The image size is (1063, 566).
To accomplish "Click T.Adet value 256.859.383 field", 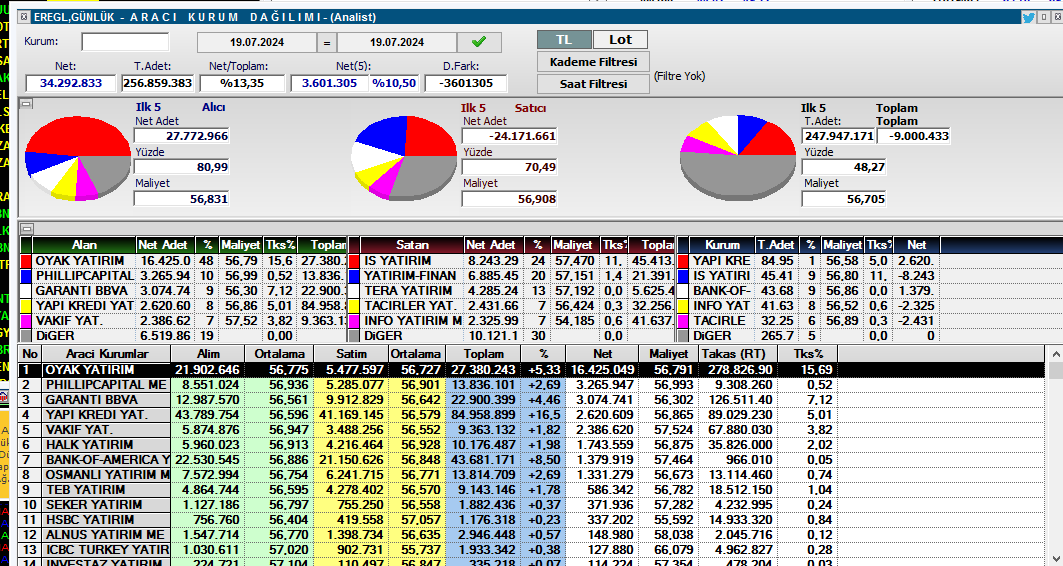I will pyautogui.click(x=158, y=83).
